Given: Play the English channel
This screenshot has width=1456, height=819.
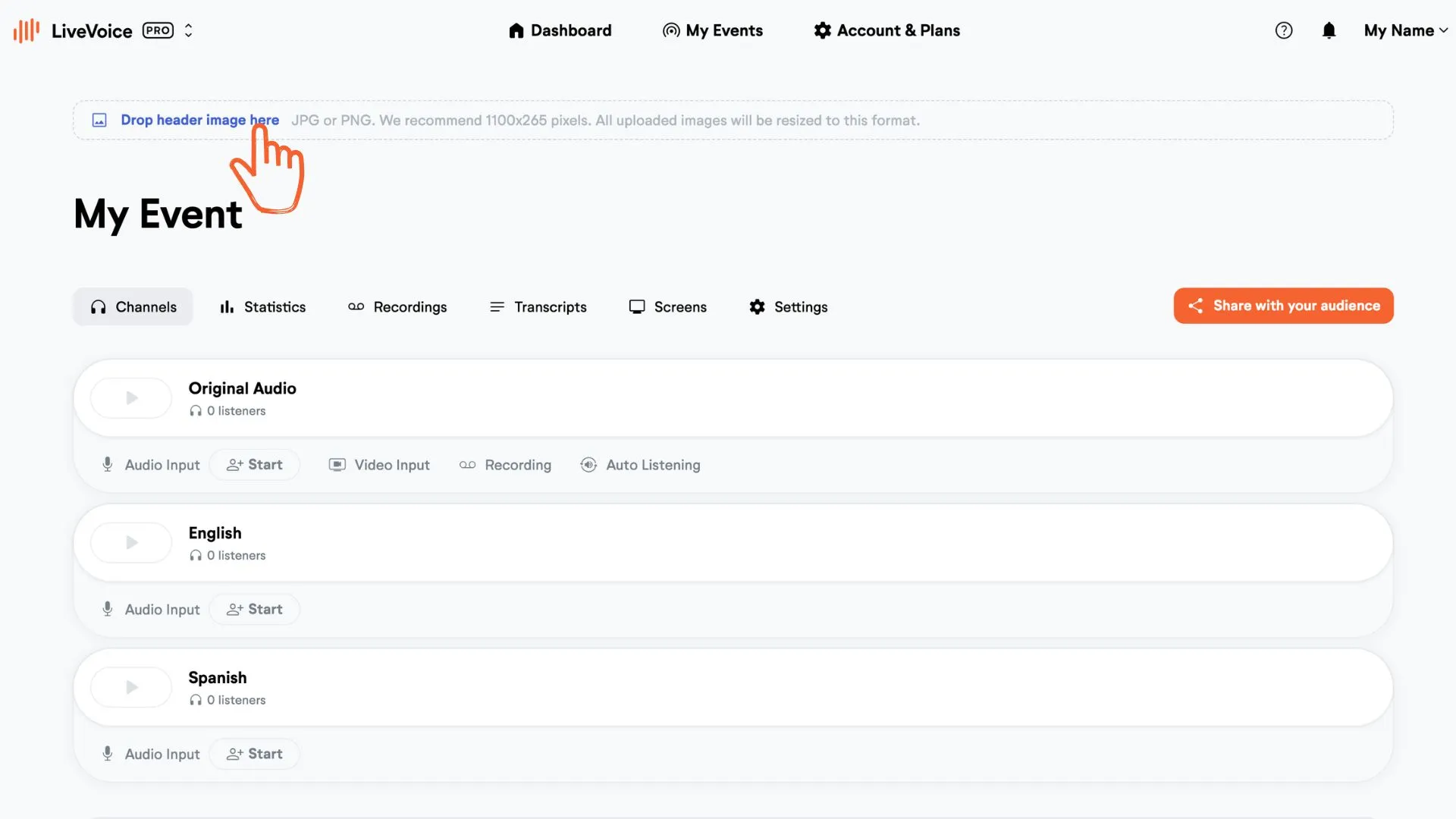Looking at the screenshot, I should pos(131,542).
